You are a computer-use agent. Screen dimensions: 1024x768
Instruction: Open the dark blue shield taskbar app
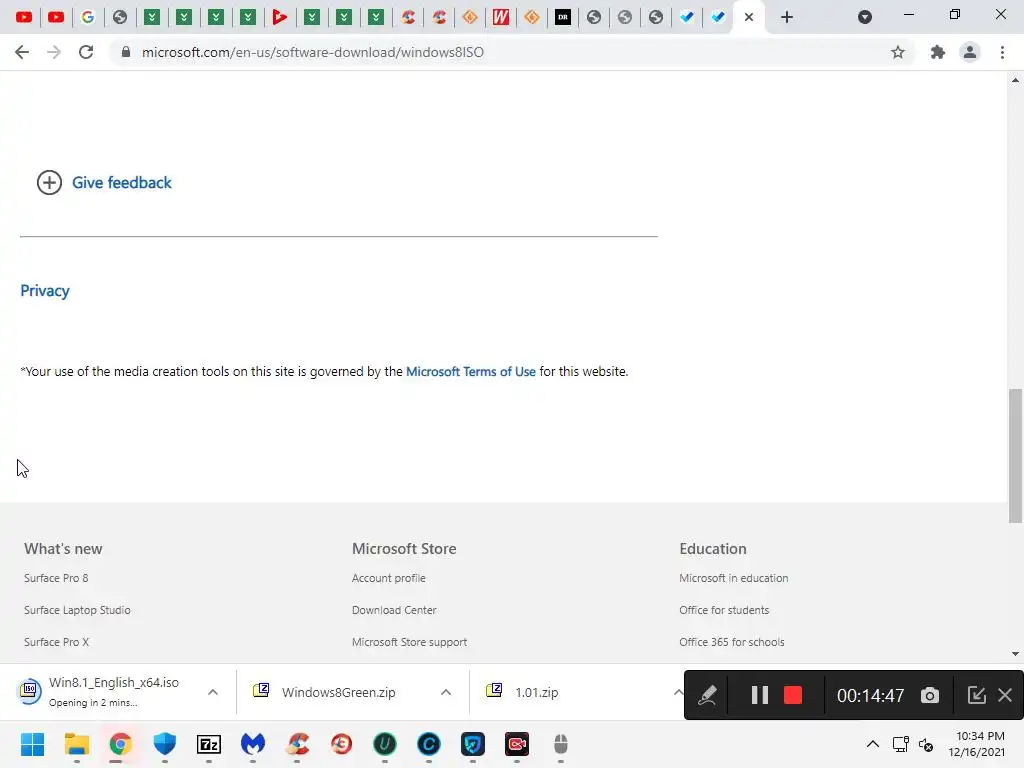(473, 744)
